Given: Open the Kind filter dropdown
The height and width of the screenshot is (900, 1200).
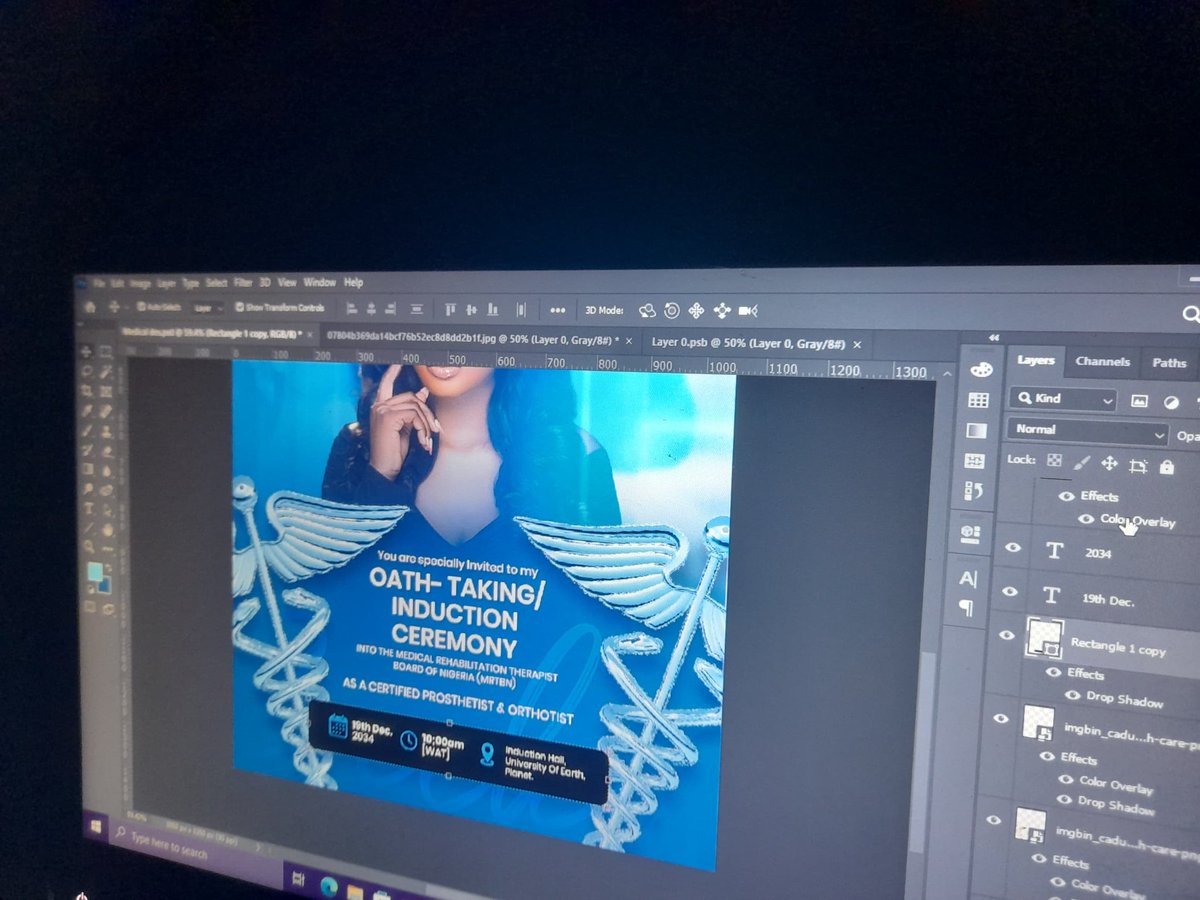Looking at the screenshot, I should click(1063, 399).
